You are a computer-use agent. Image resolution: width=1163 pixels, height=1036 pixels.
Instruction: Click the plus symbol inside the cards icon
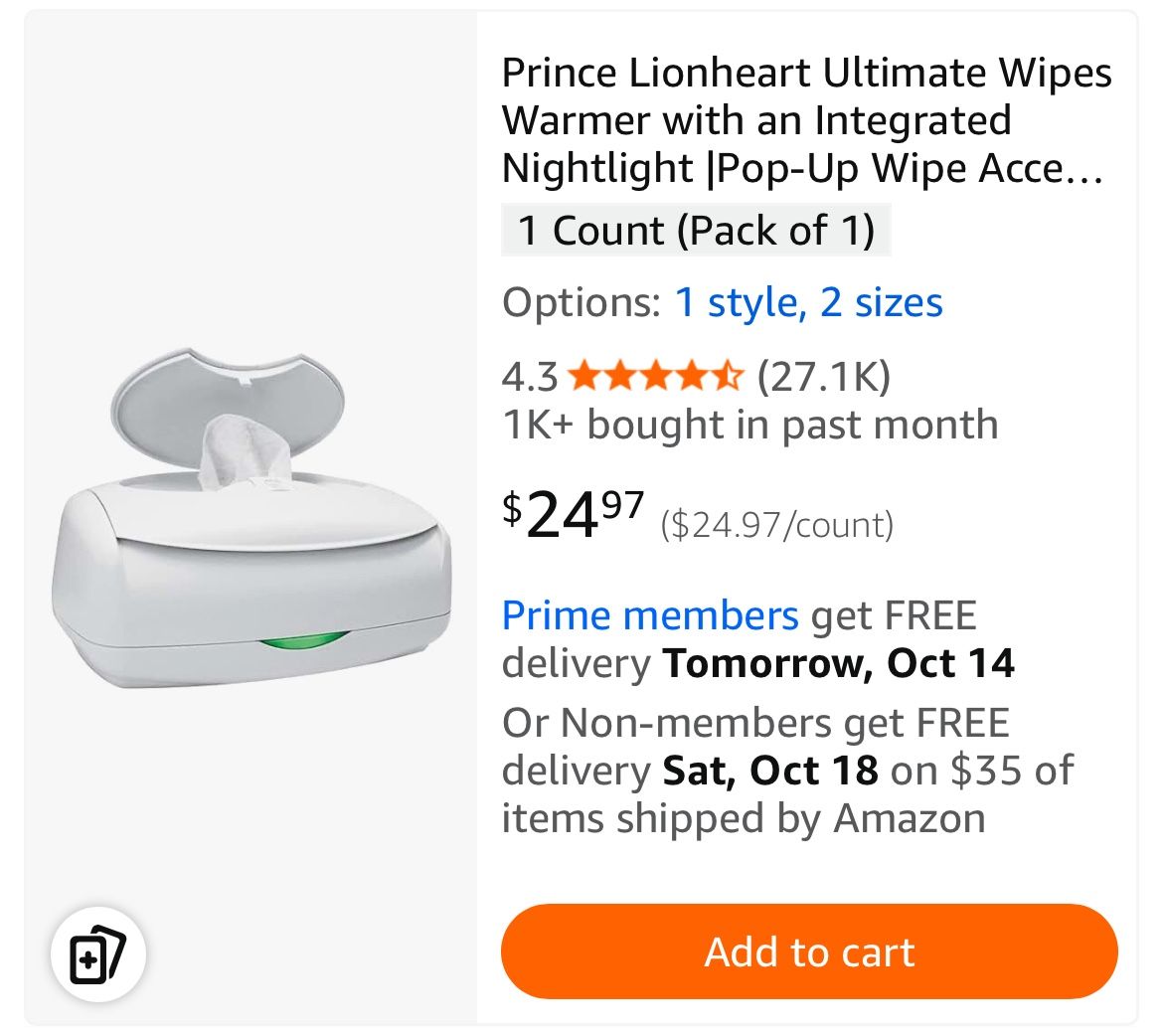coord(88,959)
